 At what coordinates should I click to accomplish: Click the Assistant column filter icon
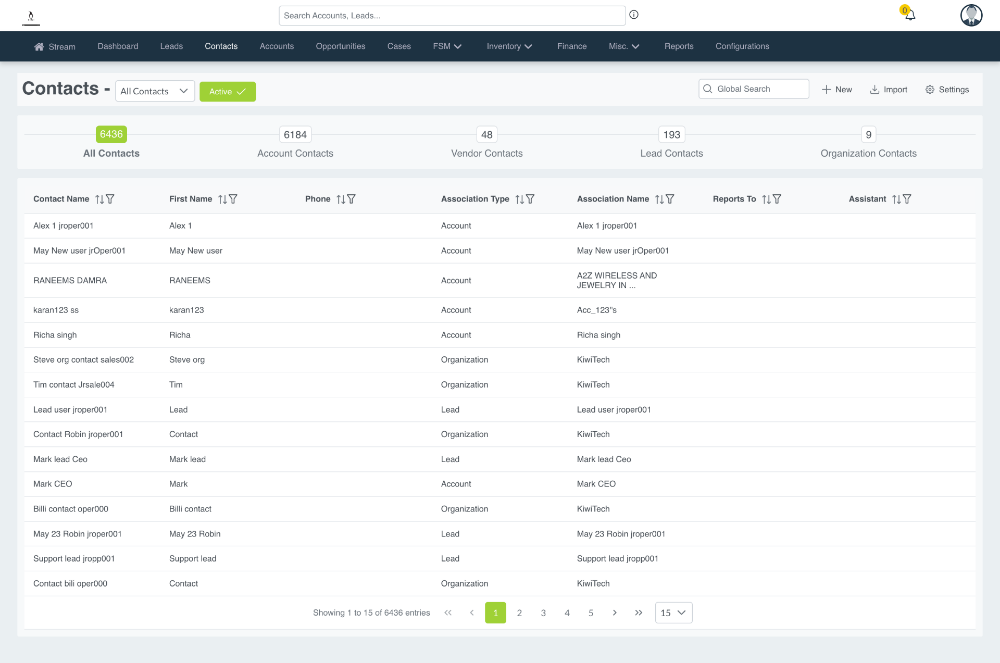coord(908,199)
